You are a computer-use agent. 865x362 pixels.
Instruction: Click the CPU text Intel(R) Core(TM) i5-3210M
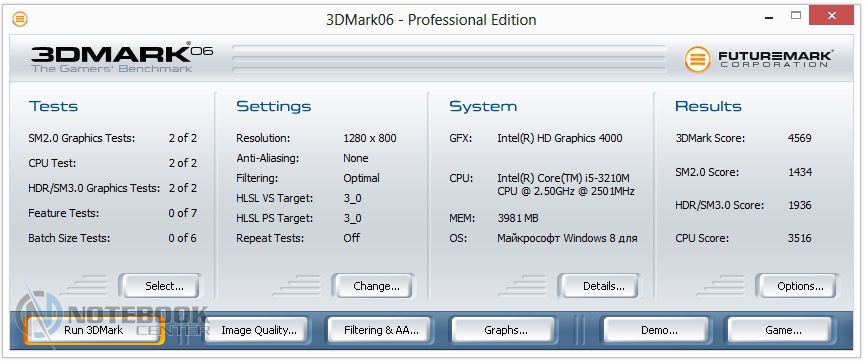point(563,178)
